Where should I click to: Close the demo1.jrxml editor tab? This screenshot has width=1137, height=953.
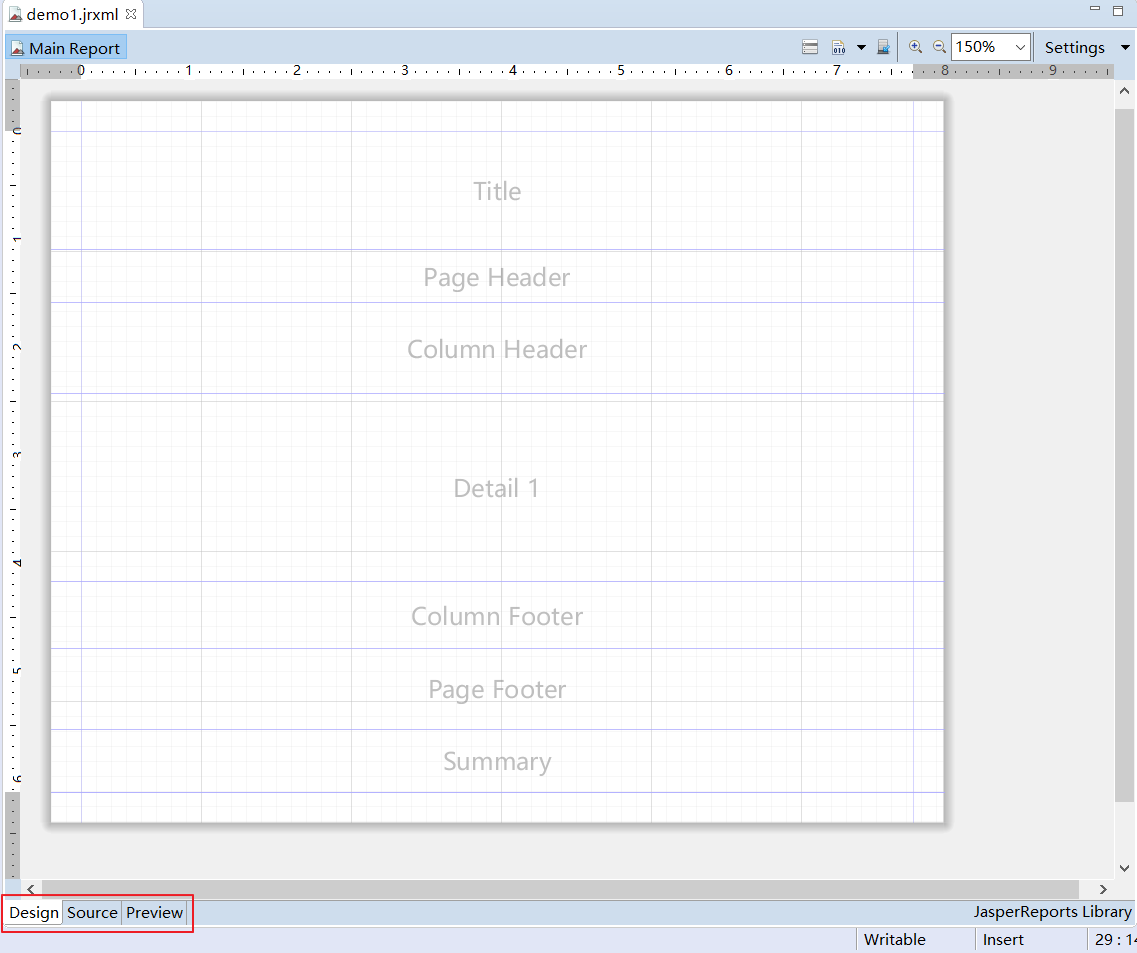click(131, 14)
